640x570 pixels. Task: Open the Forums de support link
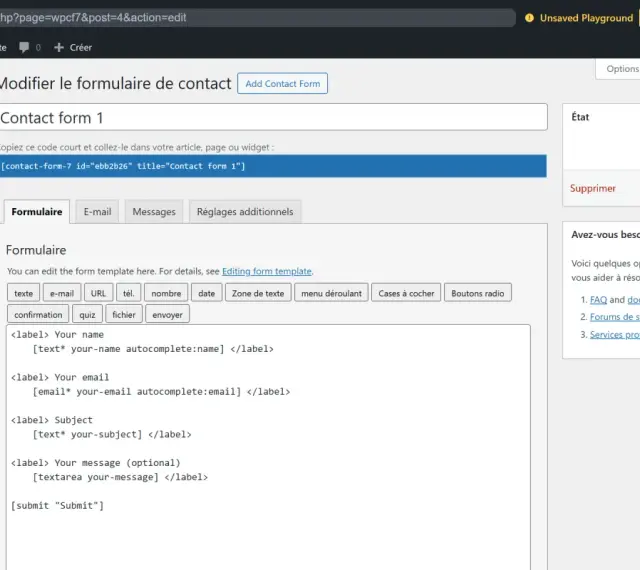(x=615, y=317)
